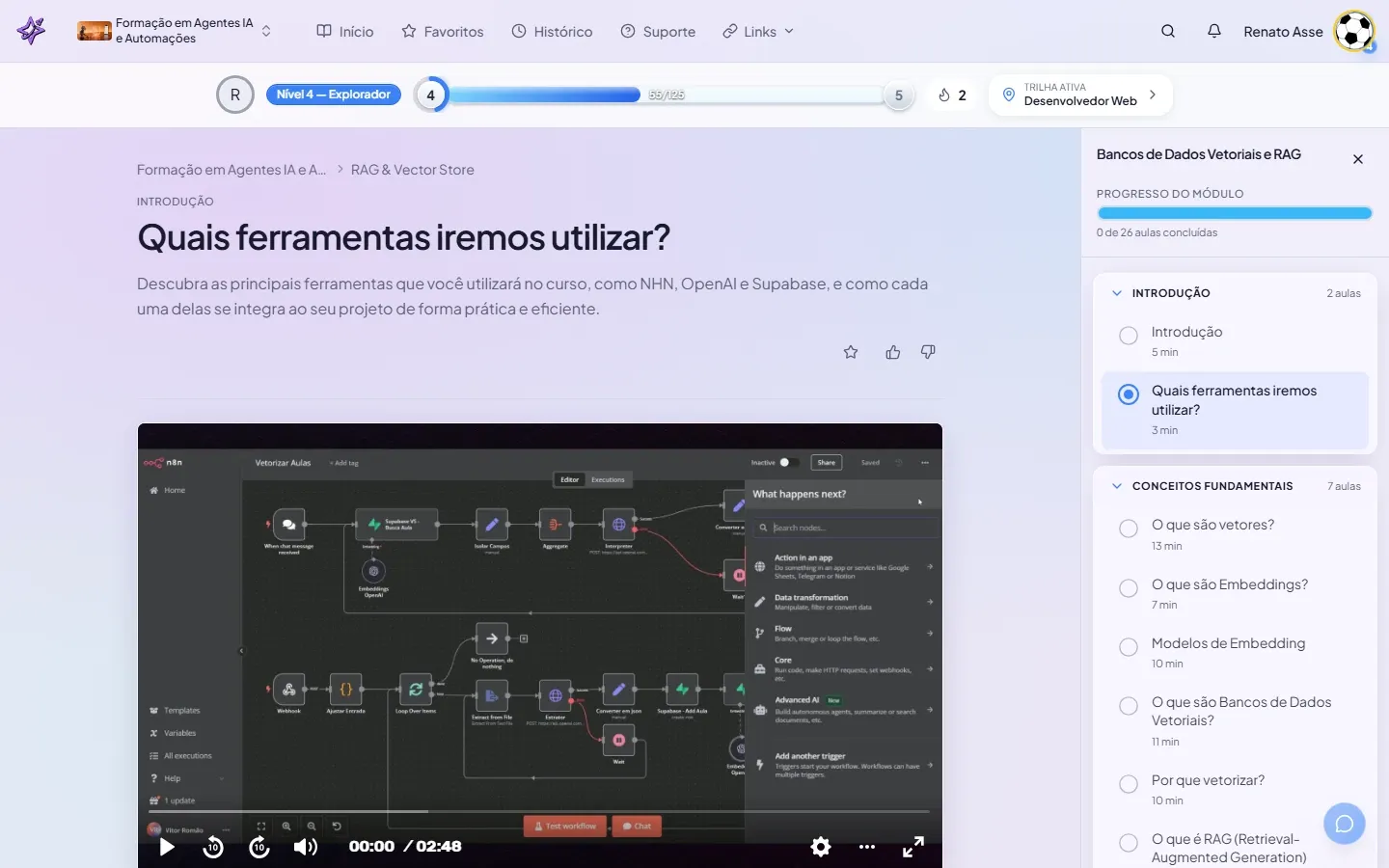1389x868 pixels.
Task: Select Quais ferramentas iremos utilizar radio
Action: (x=1129, y=394)
